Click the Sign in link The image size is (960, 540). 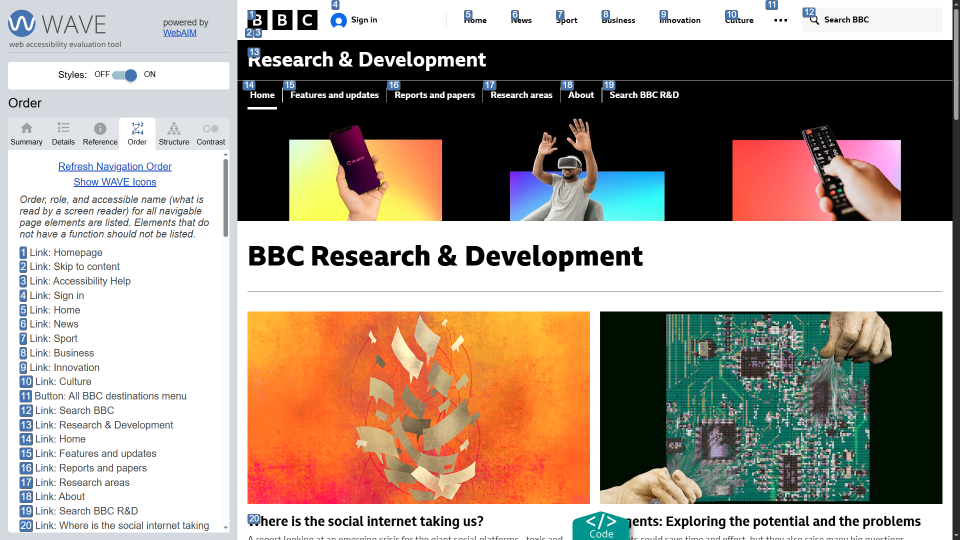(354, 20)
